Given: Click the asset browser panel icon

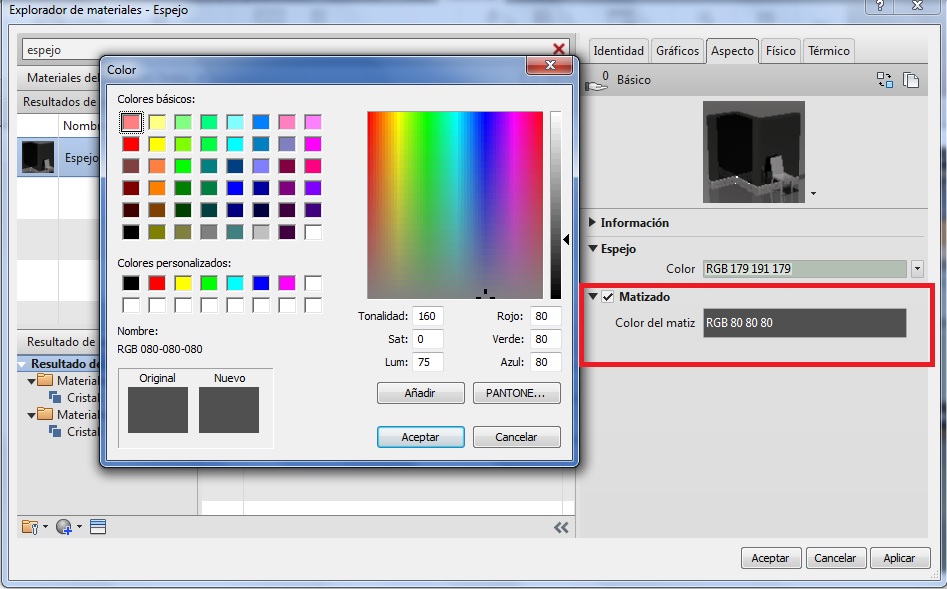Looking at the screenshot, I should tap(97, 527).
